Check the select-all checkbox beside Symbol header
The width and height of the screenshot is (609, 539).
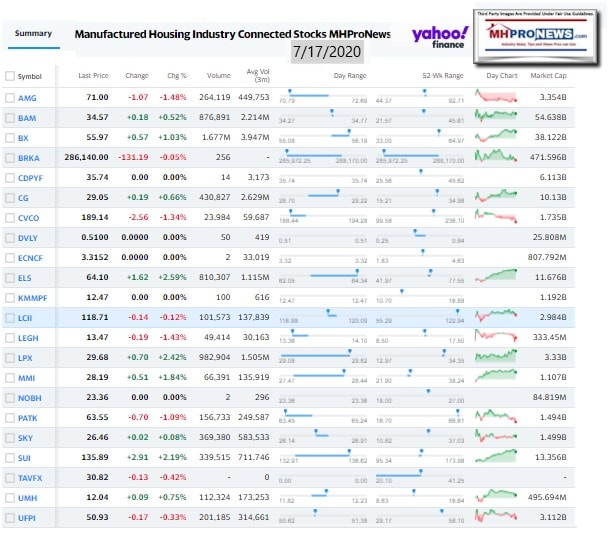(x=10, y=76)
